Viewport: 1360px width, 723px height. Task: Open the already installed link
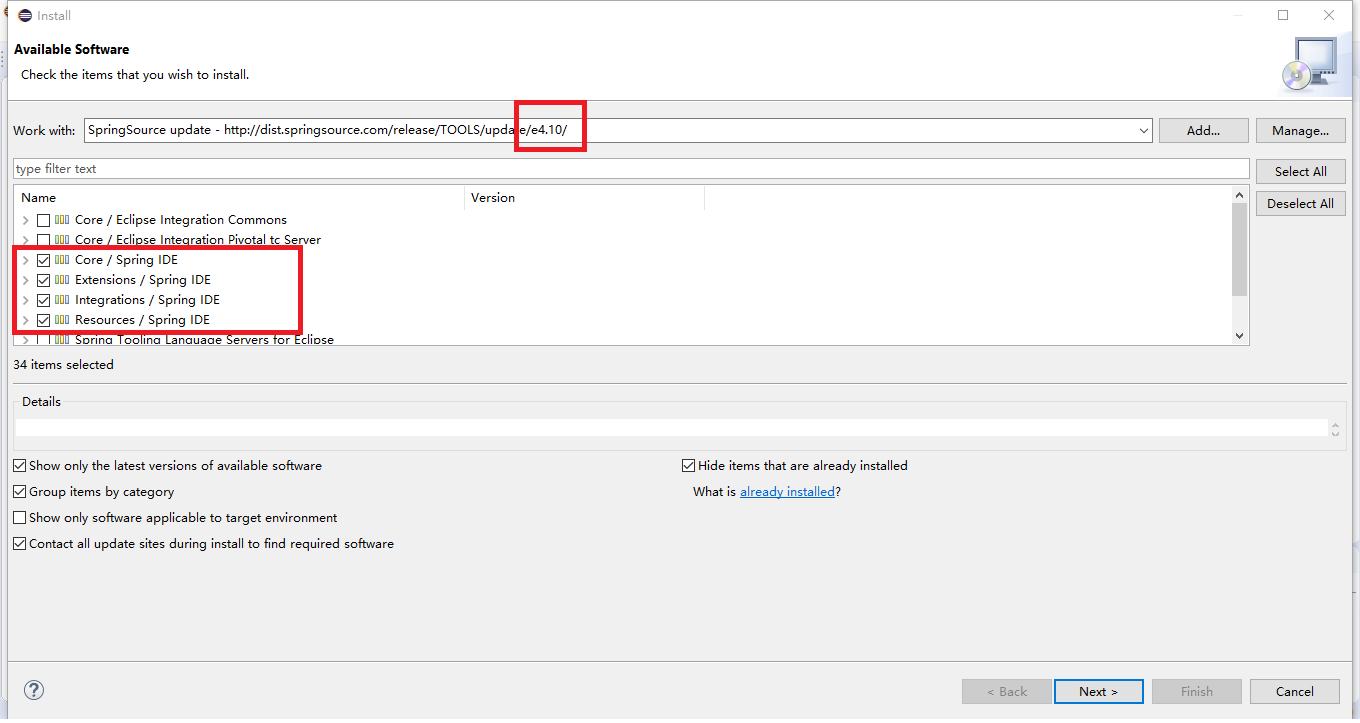pos(787,492)
